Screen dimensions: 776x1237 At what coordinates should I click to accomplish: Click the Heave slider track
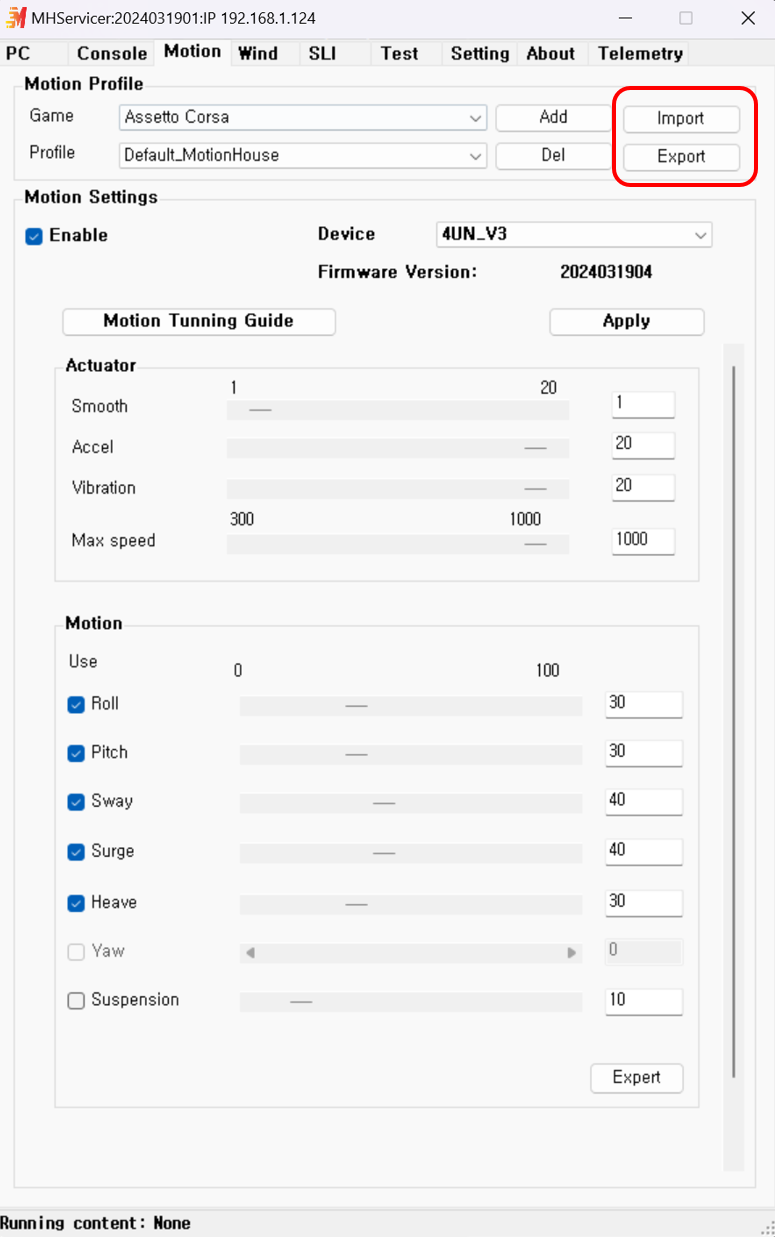click(411, 904)
